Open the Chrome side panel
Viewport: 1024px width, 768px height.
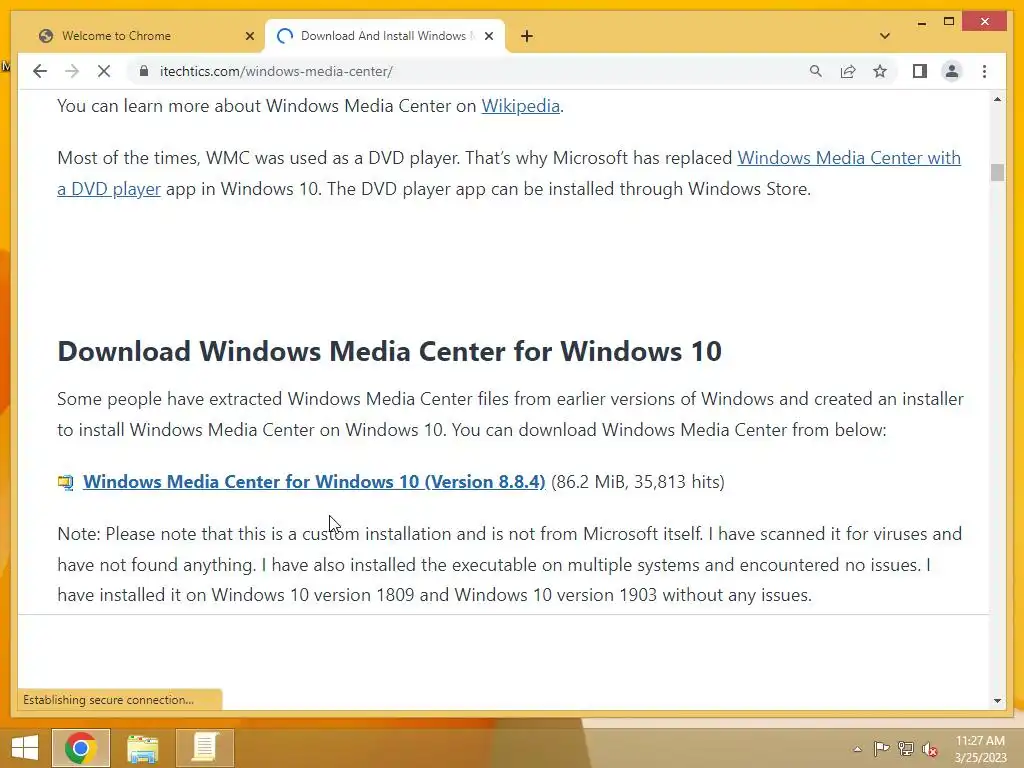tap(920, 71)
